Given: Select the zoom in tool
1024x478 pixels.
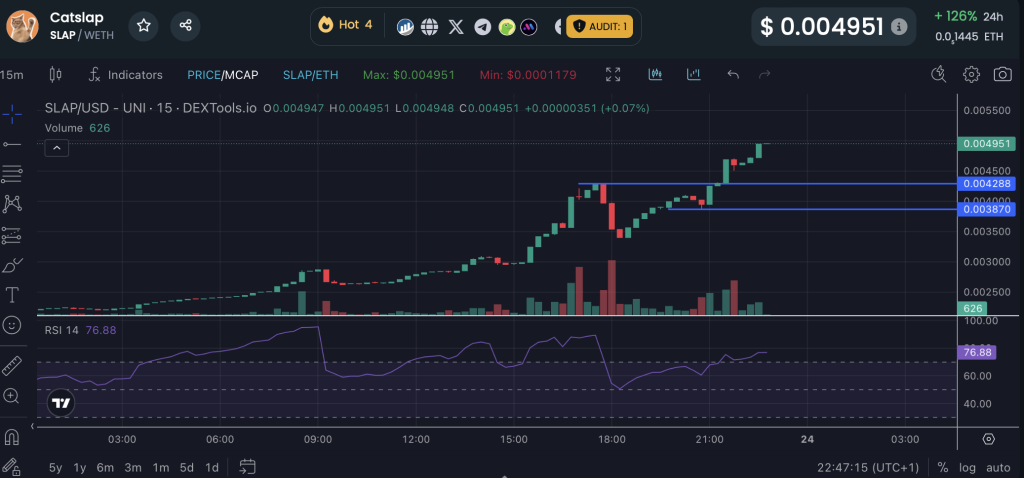Looking at the screenshot, I should click(12, 395).
